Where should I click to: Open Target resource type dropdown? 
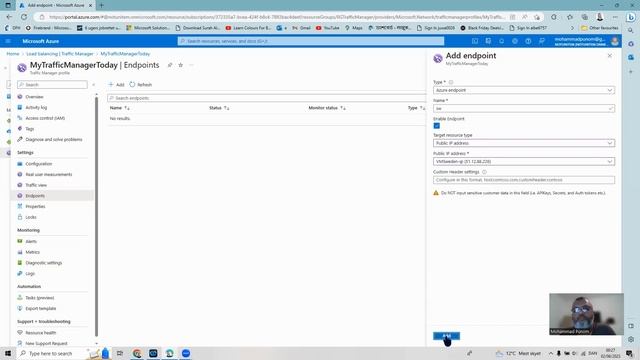tap(524, 143)
